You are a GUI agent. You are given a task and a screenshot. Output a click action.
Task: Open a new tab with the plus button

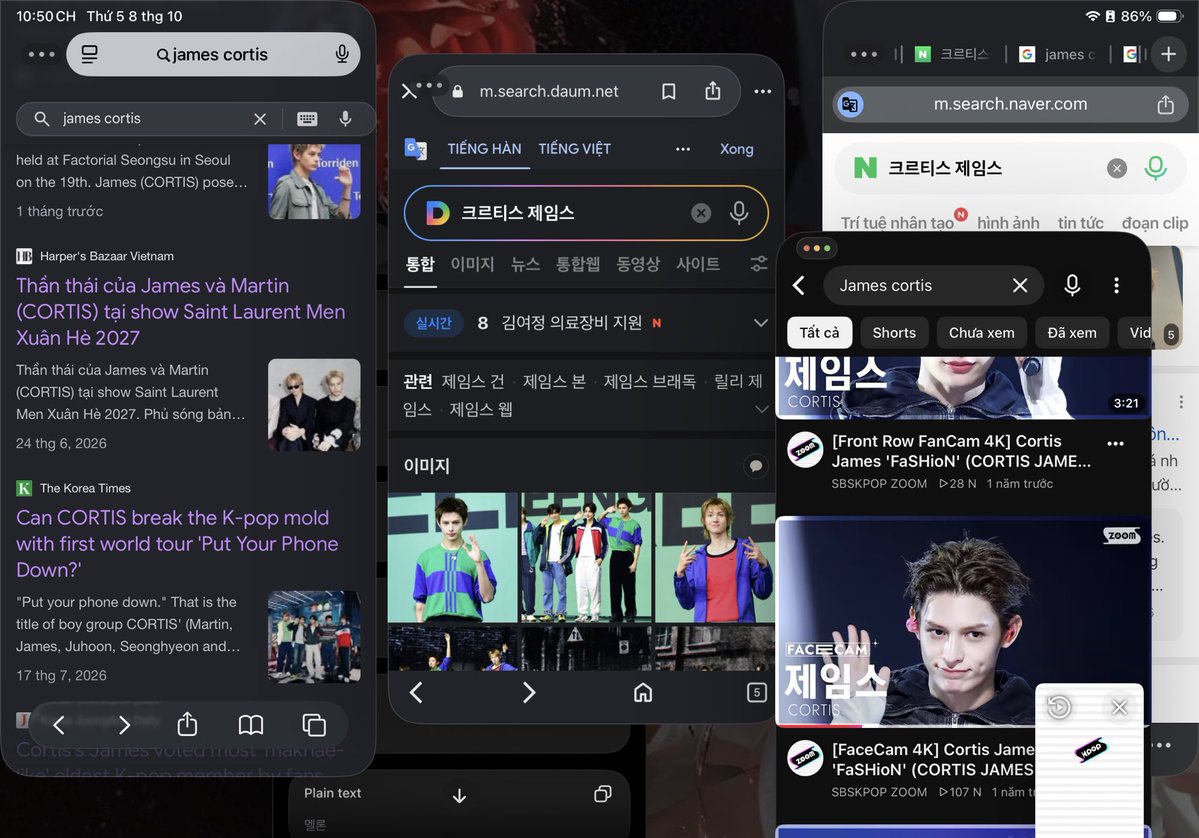(1168, 54)
